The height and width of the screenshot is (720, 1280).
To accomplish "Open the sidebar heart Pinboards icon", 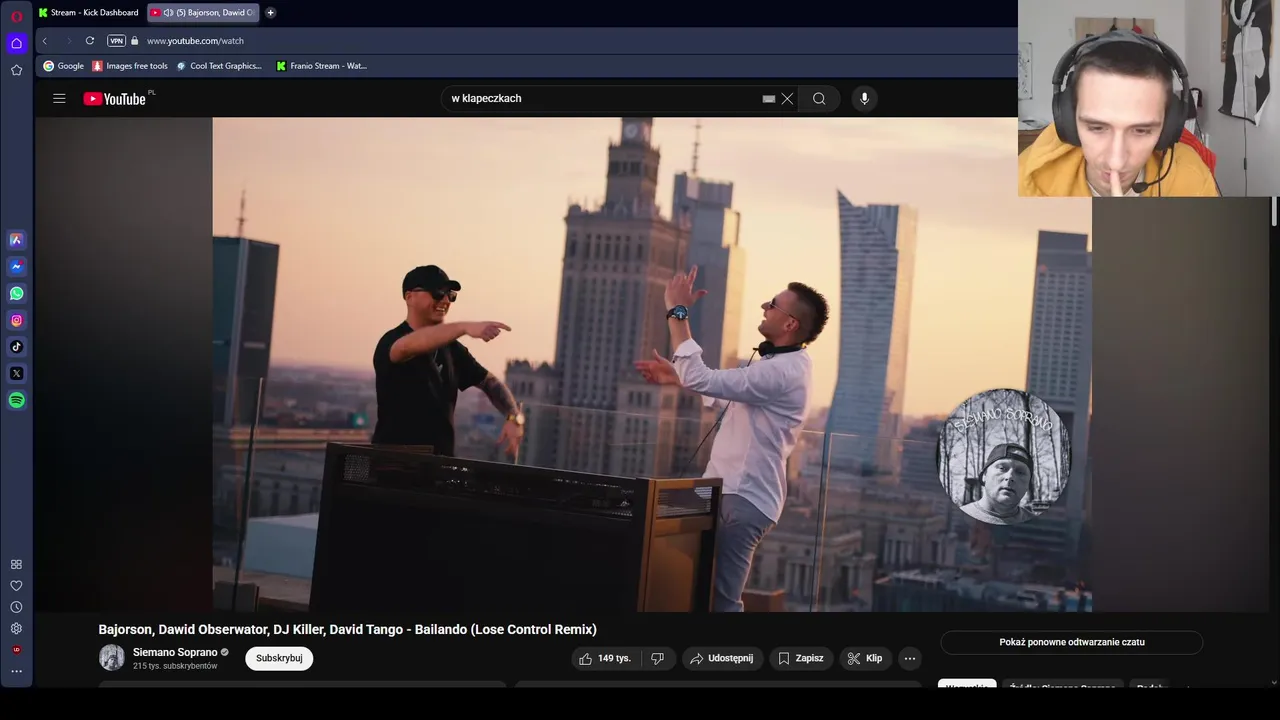I will click(x=16, y=586).
